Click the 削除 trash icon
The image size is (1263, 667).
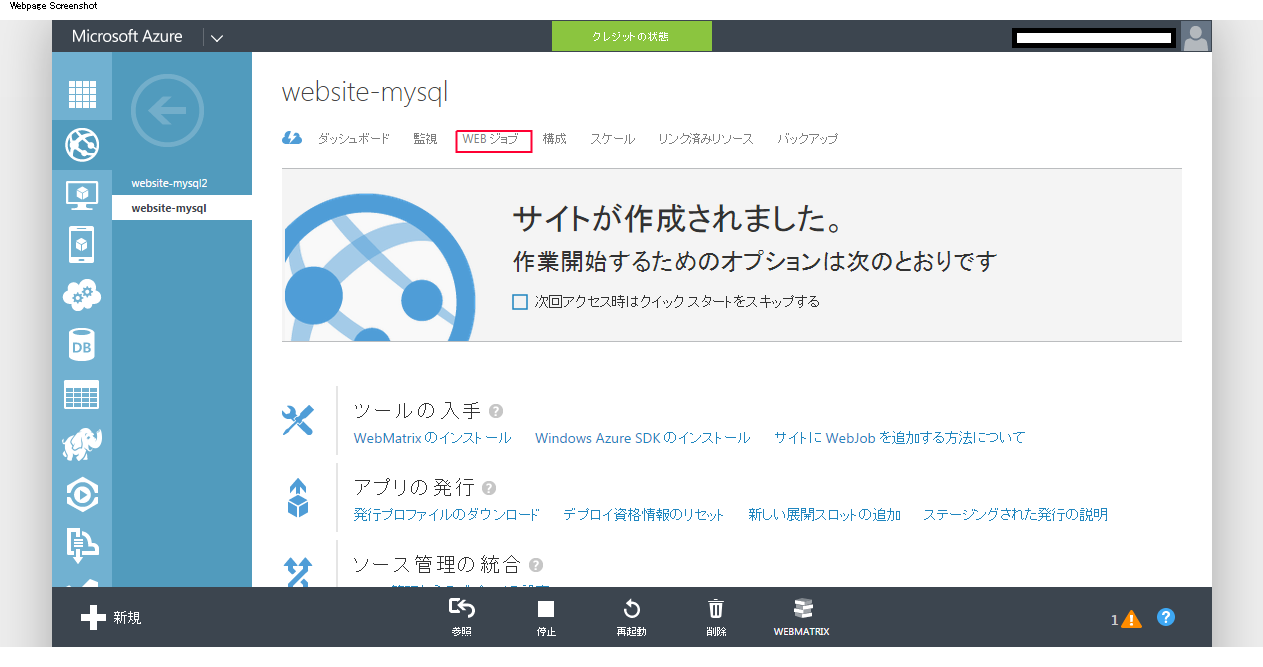tap(716, 617)
